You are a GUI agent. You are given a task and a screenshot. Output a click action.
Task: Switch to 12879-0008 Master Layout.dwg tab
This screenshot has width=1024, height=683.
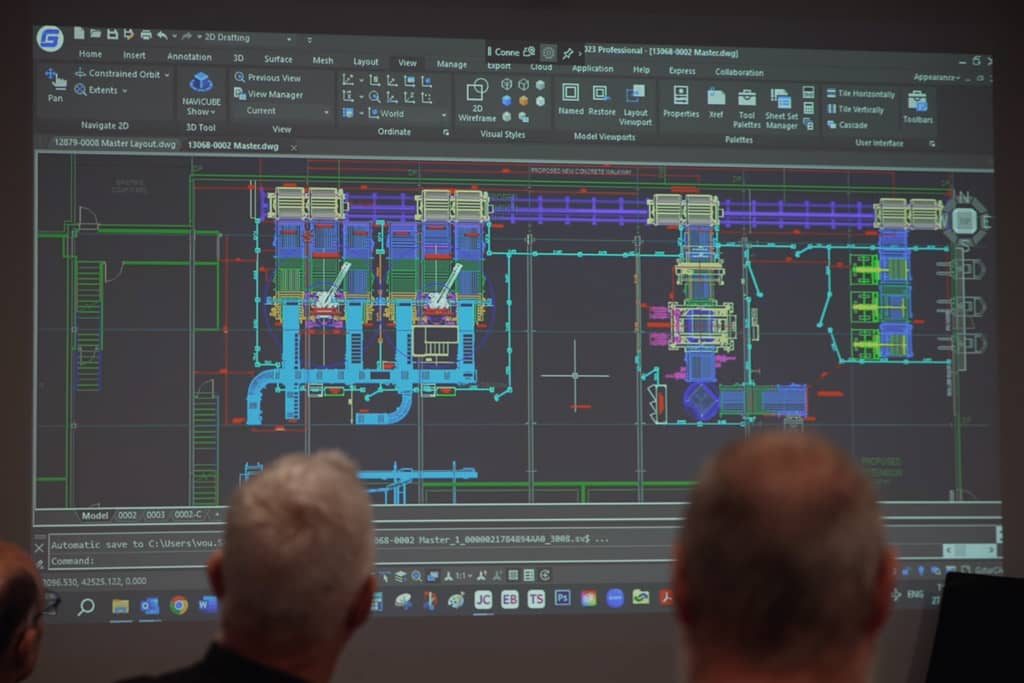(114, 144)
